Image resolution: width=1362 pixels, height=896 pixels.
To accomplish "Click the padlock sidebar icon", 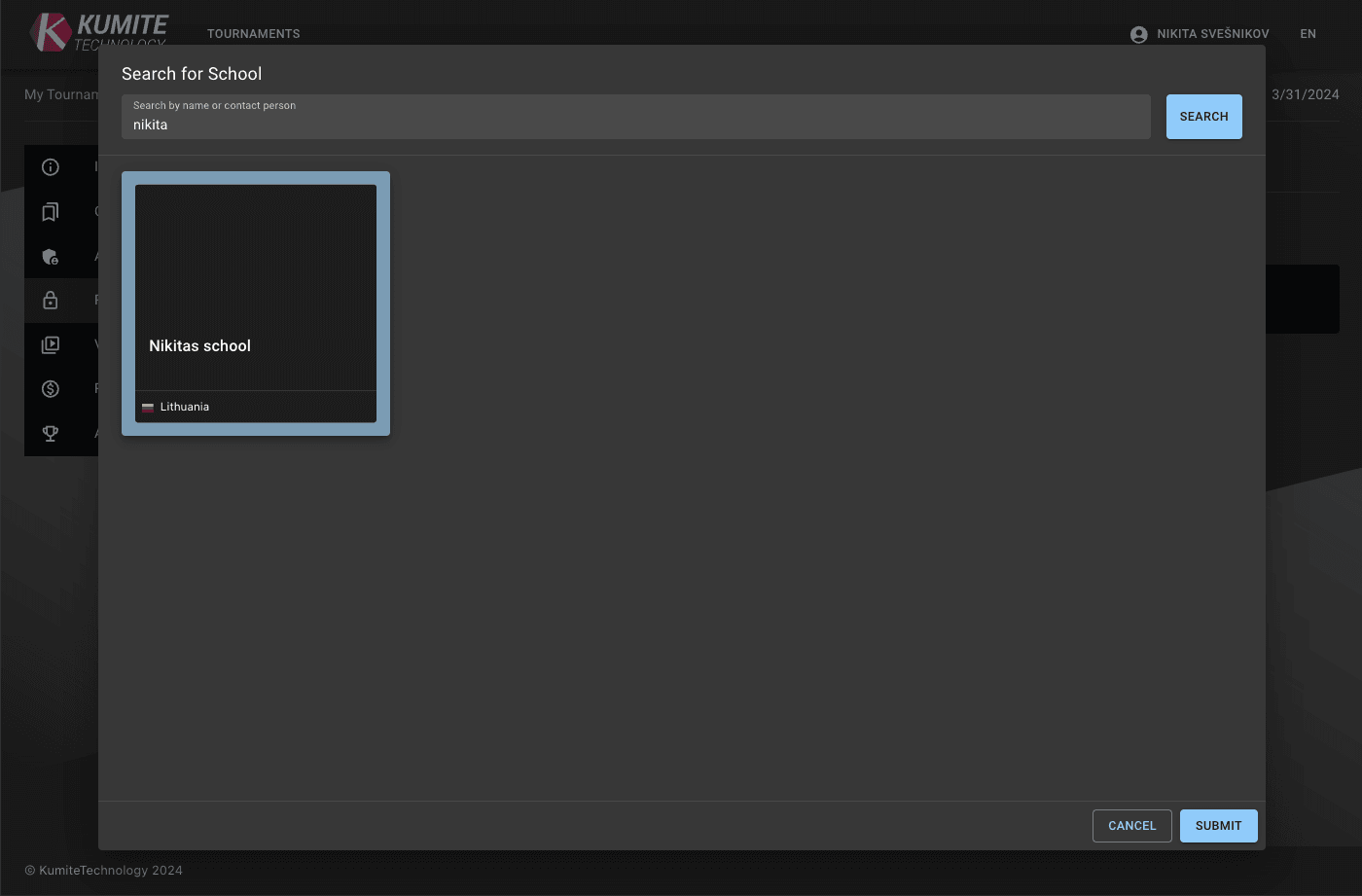I will point(51,301).
